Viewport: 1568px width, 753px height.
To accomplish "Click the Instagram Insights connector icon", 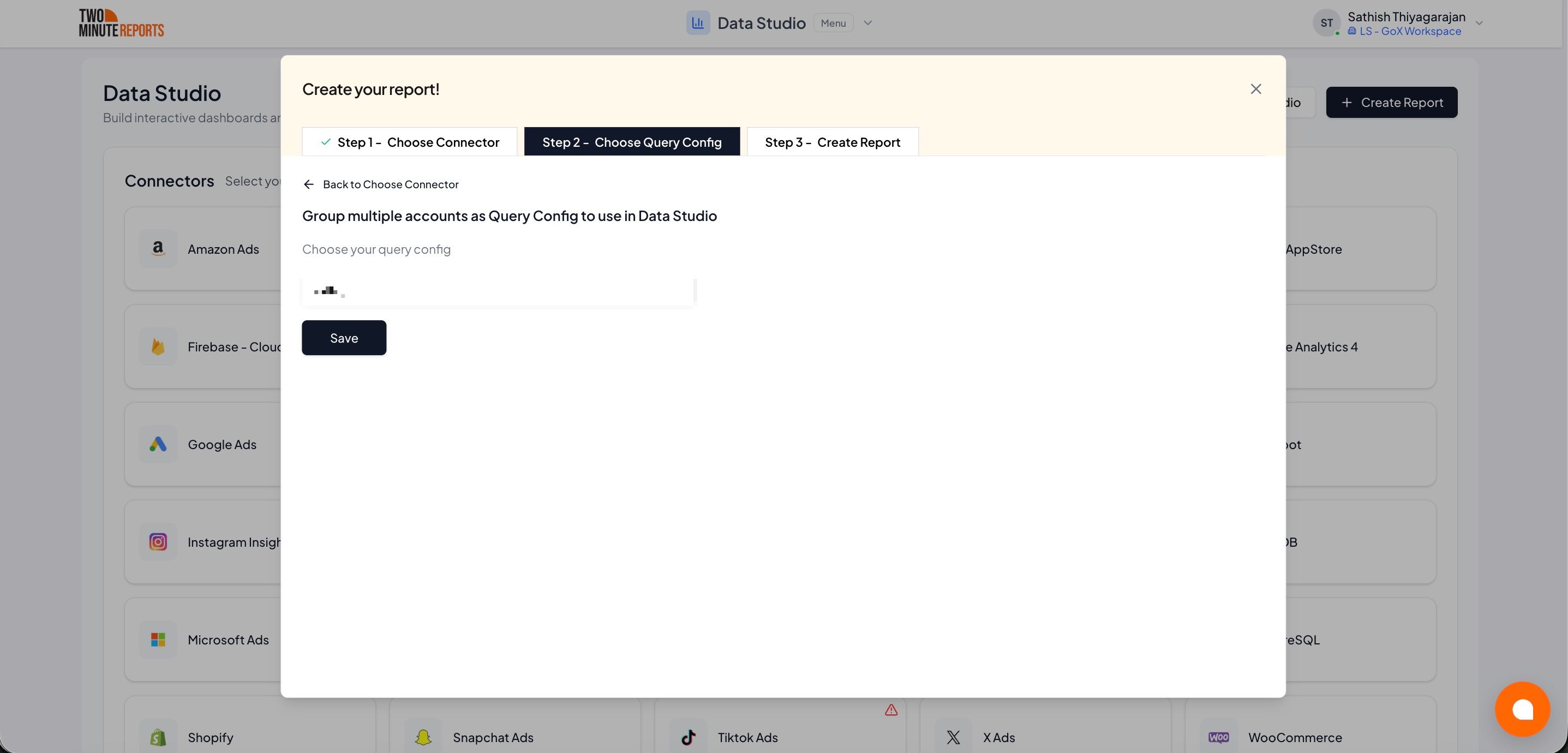I will (x=158, y=542).
